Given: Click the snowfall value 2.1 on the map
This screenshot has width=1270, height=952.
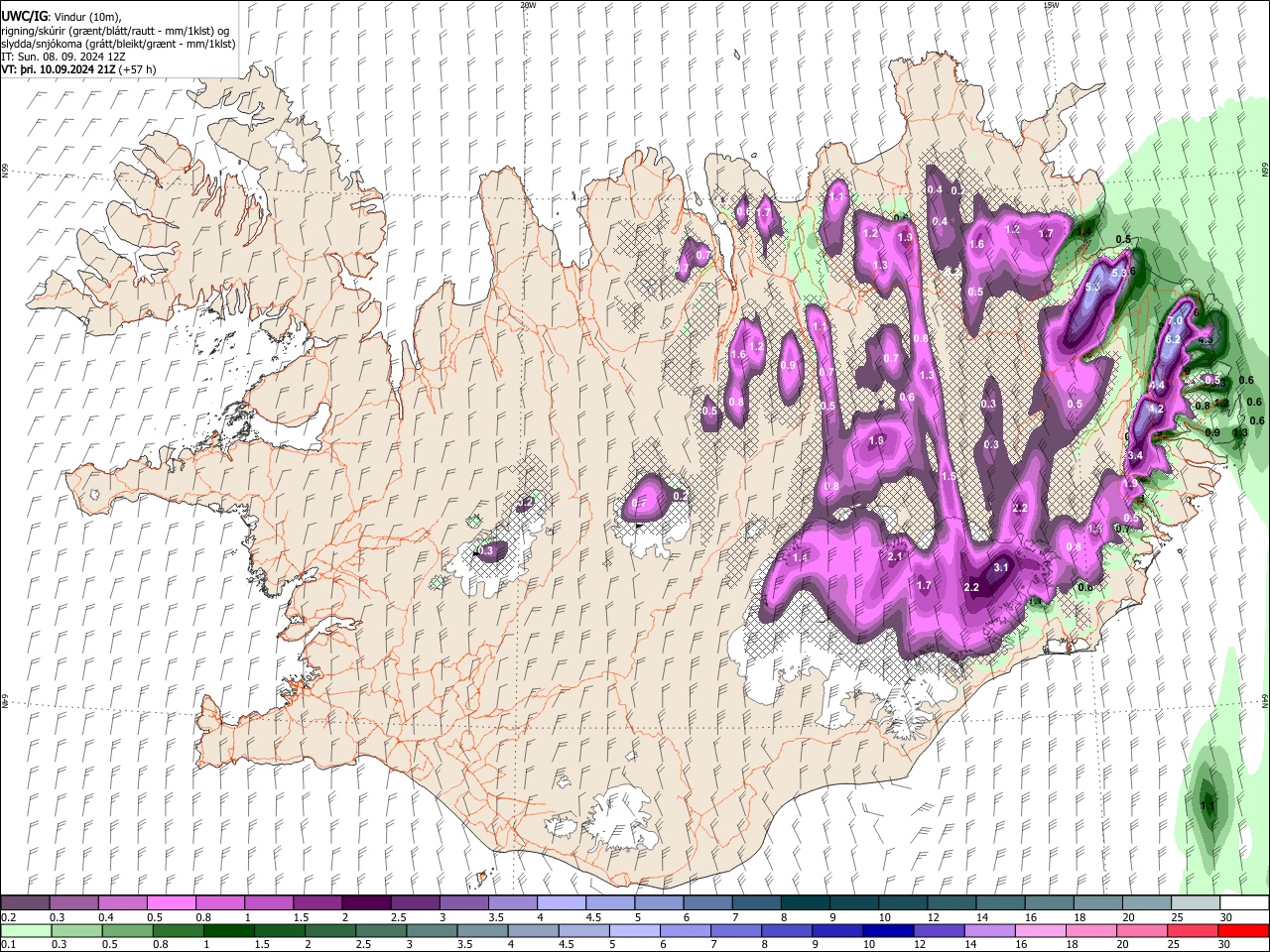Looking at the screenshot, I should pyautogui.click(x=895, y=556).
